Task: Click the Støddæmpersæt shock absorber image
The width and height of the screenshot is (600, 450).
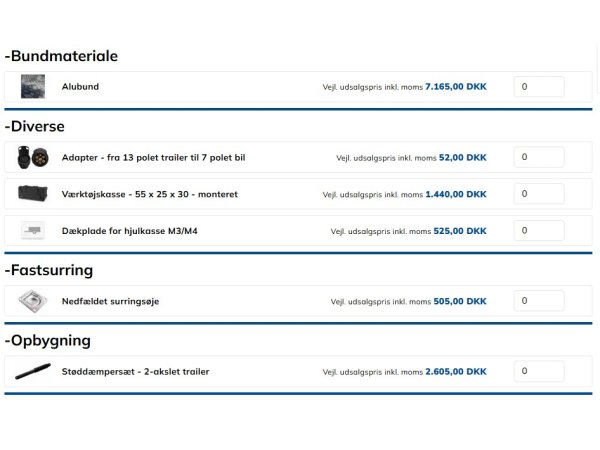Action: pos(32,372)
